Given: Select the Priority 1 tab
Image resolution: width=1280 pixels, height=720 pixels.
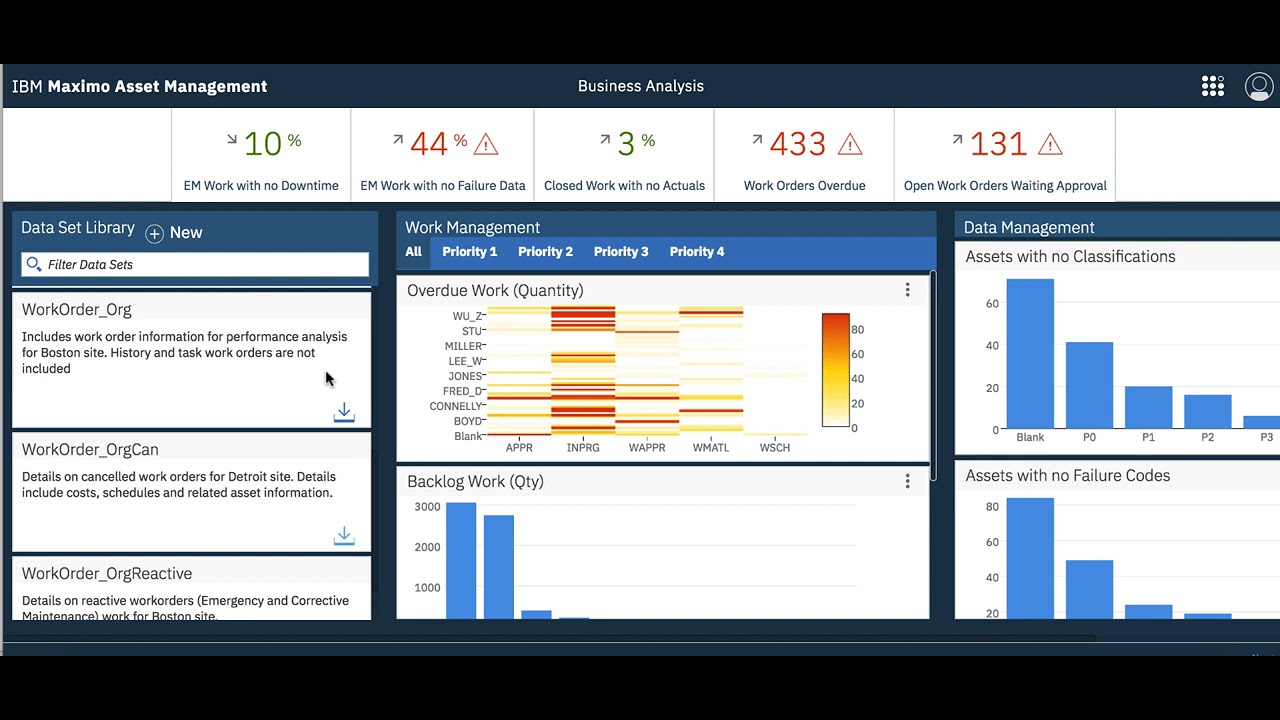Looking at the screenshot, I should pyautogui.click(x=470, y=252).
